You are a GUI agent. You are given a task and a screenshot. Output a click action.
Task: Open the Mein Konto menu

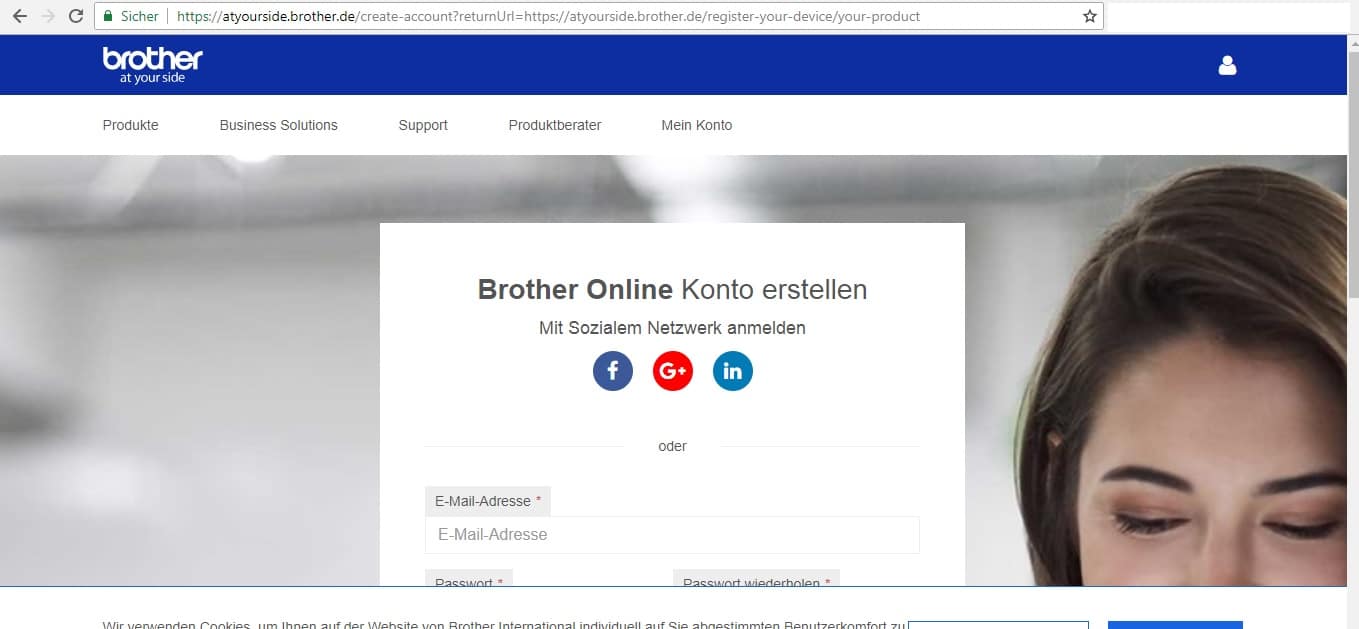point(697,125)
